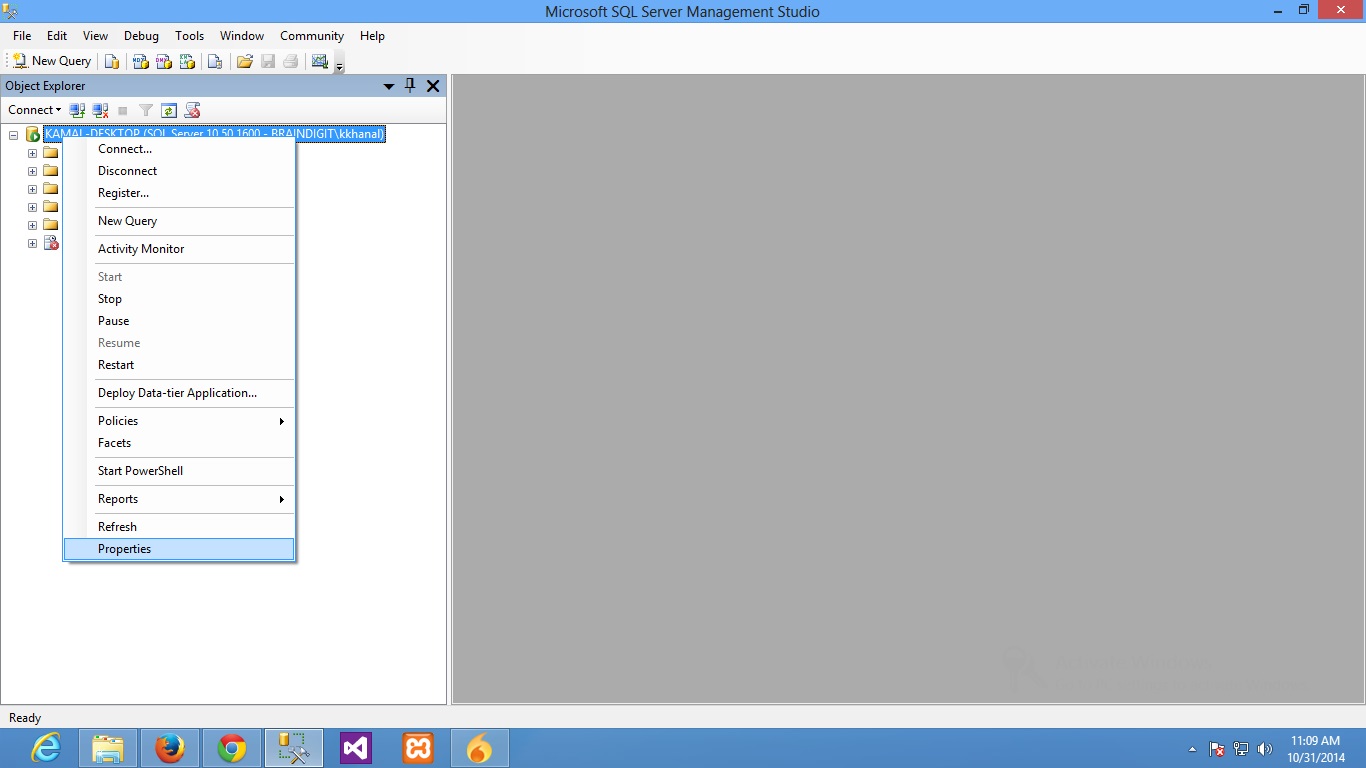Toggle Auto Hide pin on Object Explorer
This screenshot has width=1366, height=768.
click(410, 86)
